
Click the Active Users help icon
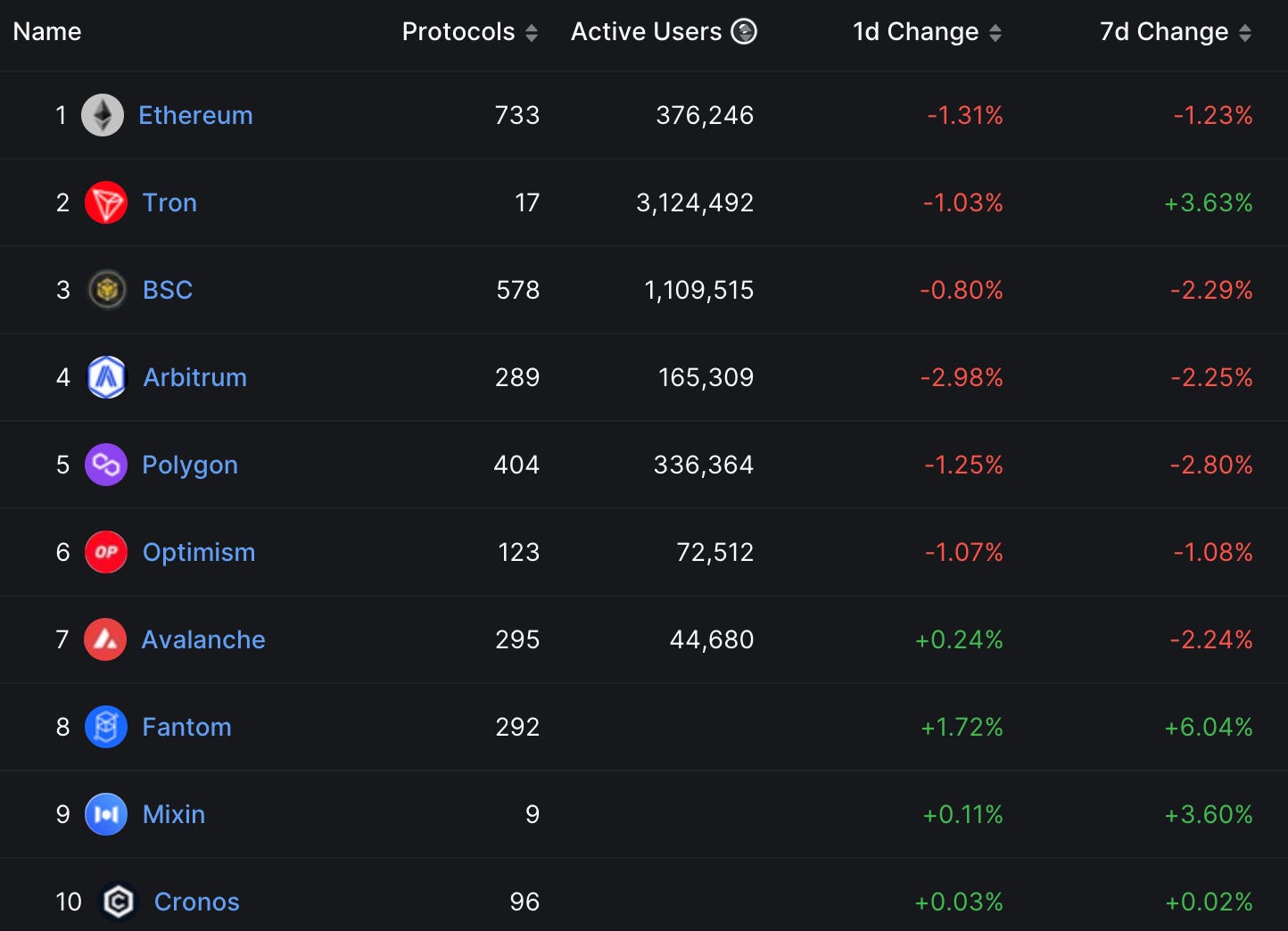[744, 31]
